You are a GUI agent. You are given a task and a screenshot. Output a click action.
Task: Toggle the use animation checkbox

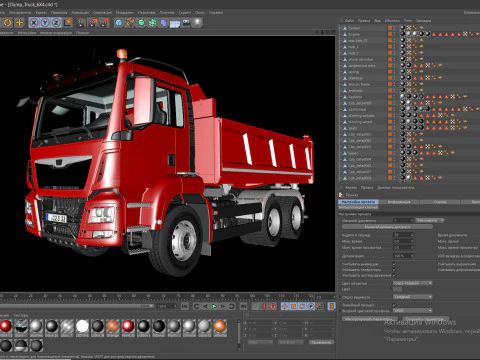click(395, 264)
